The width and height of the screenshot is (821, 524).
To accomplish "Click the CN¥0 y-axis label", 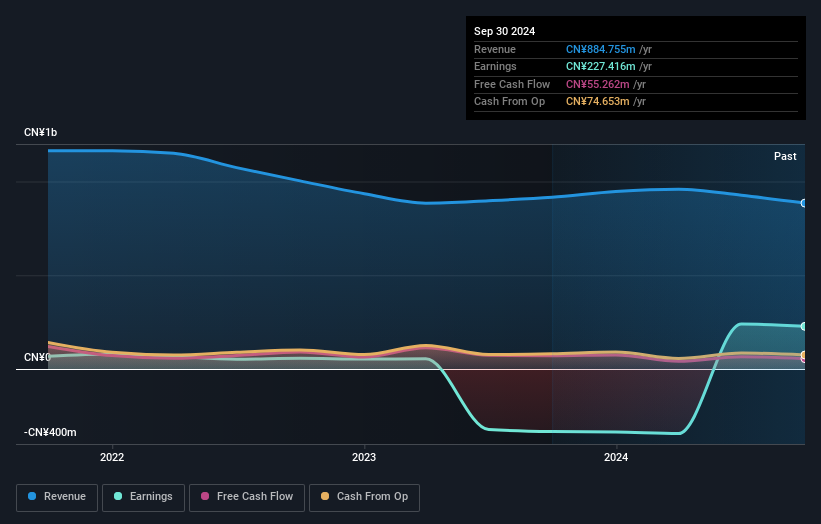I will pos(37,357).
